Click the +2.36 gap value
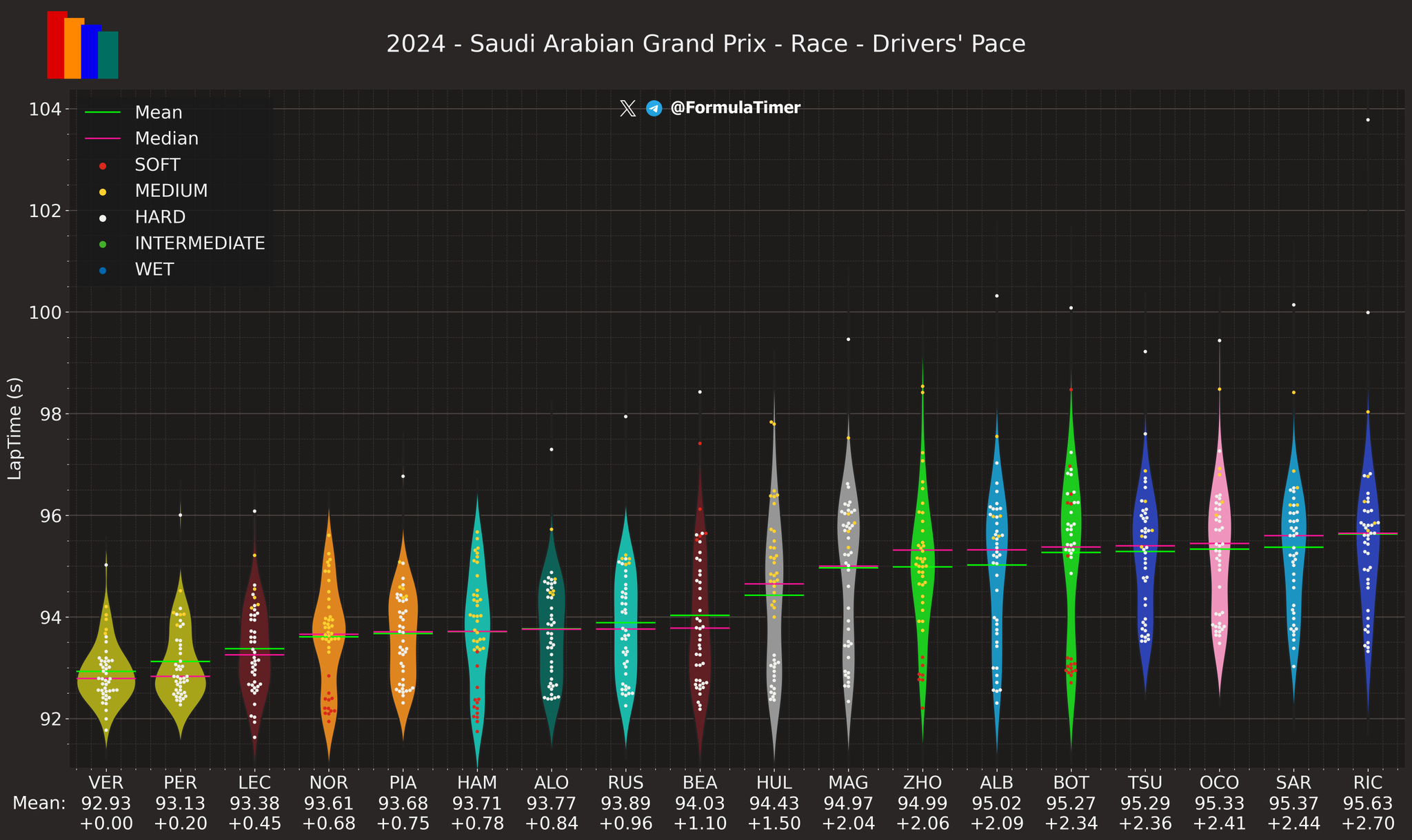1412x840 pixels. (x=1145, y=823)
